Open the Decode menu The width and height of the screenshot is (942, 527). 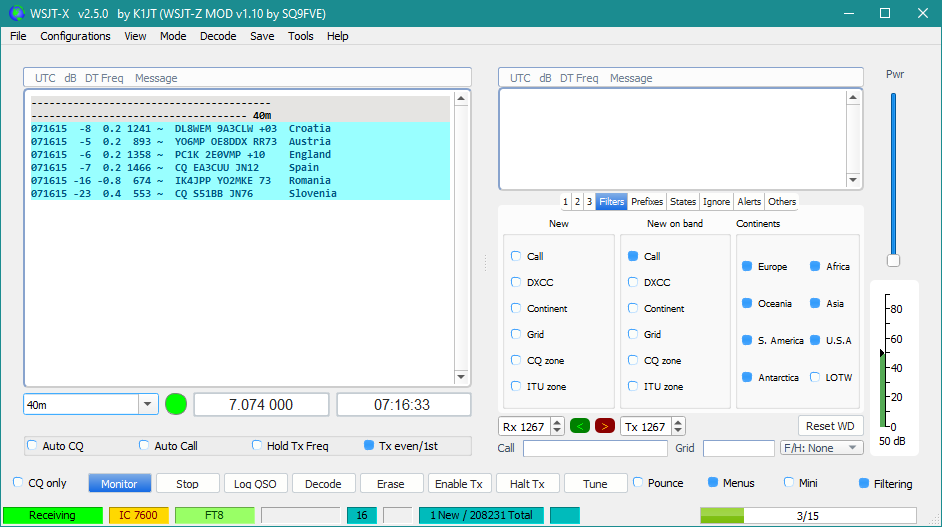218,36
